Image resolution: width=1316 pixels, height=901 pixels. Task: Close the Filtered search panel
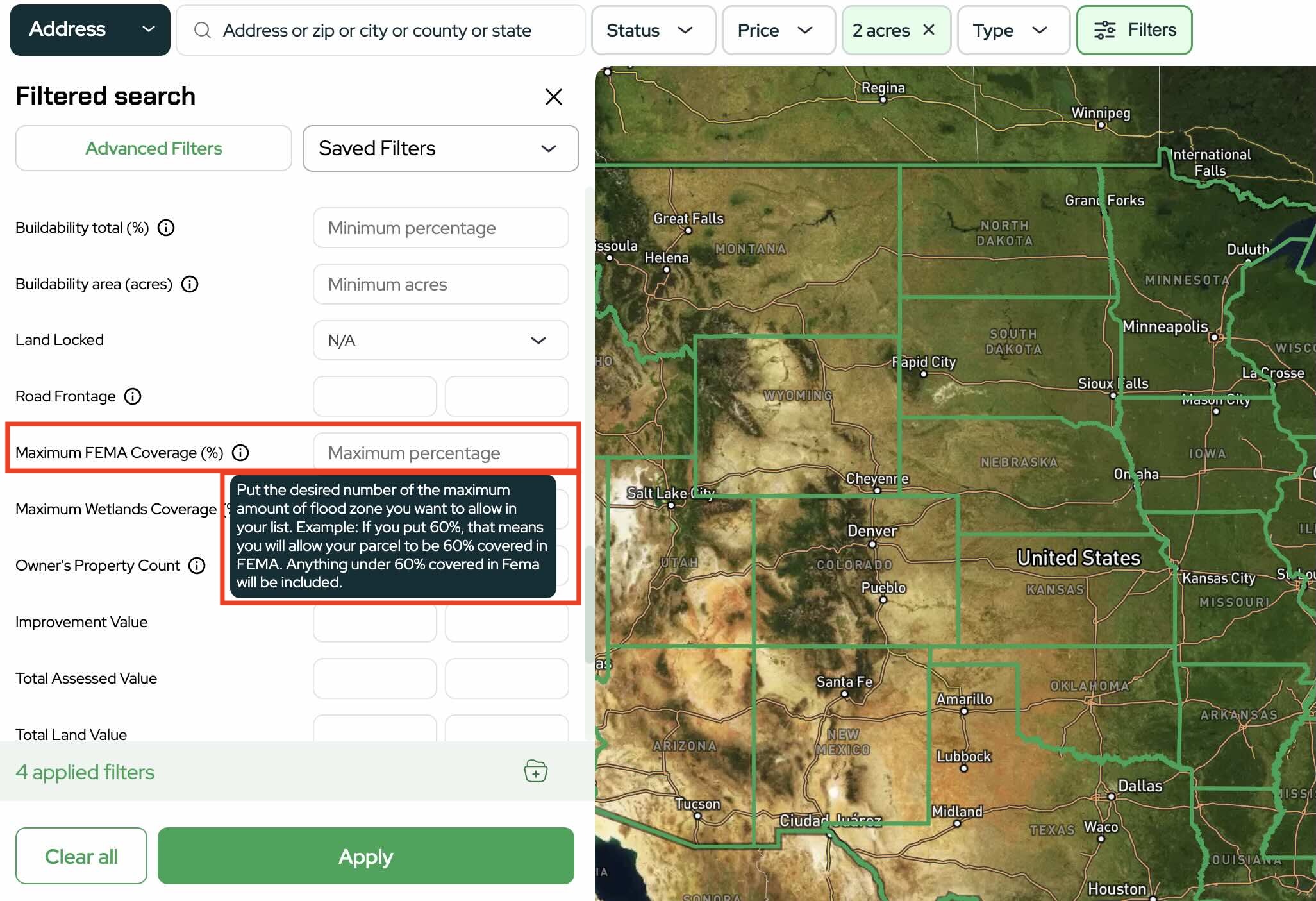point(553,97)
